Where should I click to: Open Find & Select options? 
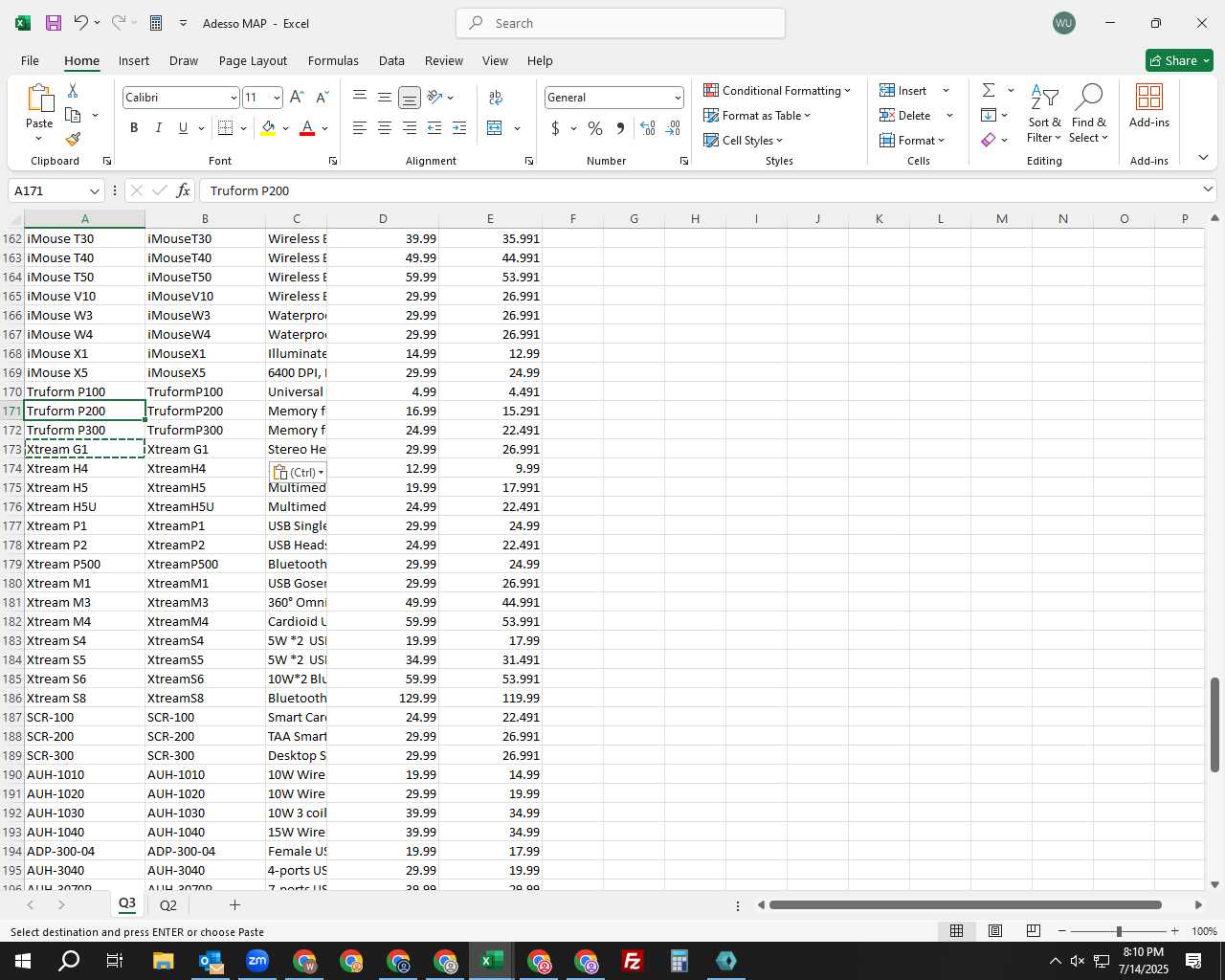[x=1089, y=114]
